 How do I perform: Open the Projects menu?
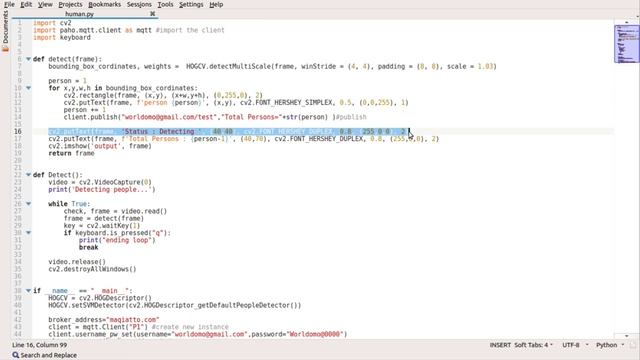[70, 4]
